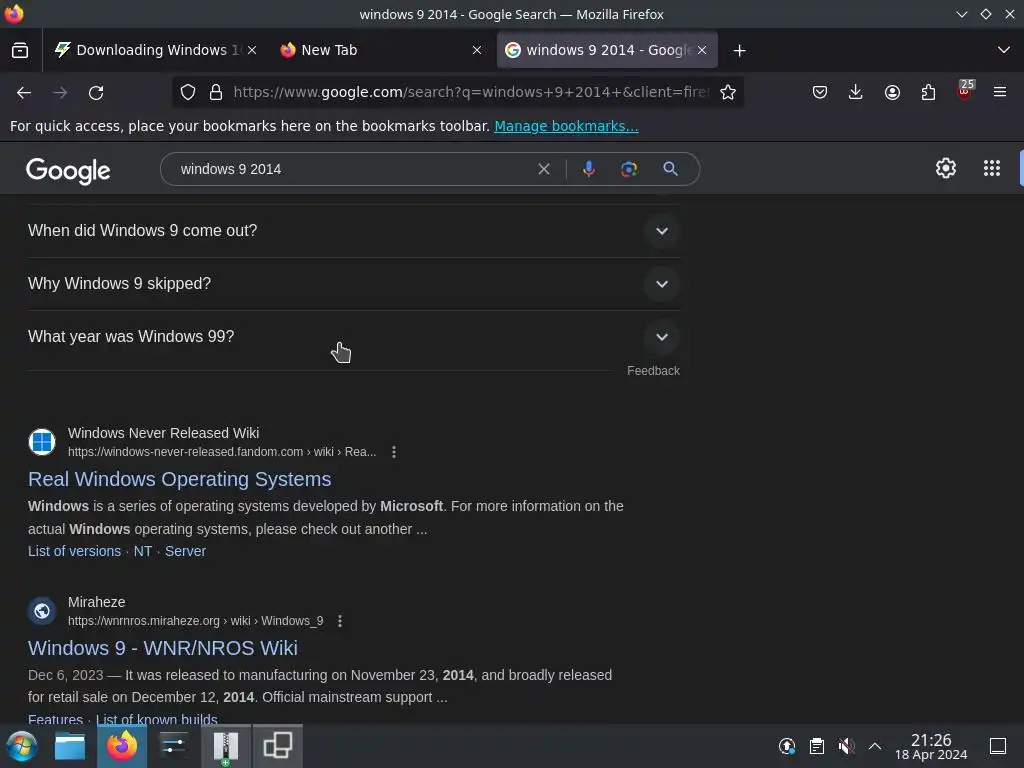
Task: Open Windows 9 - WNR/NROS Wiki result
Action: click(163, 648)
